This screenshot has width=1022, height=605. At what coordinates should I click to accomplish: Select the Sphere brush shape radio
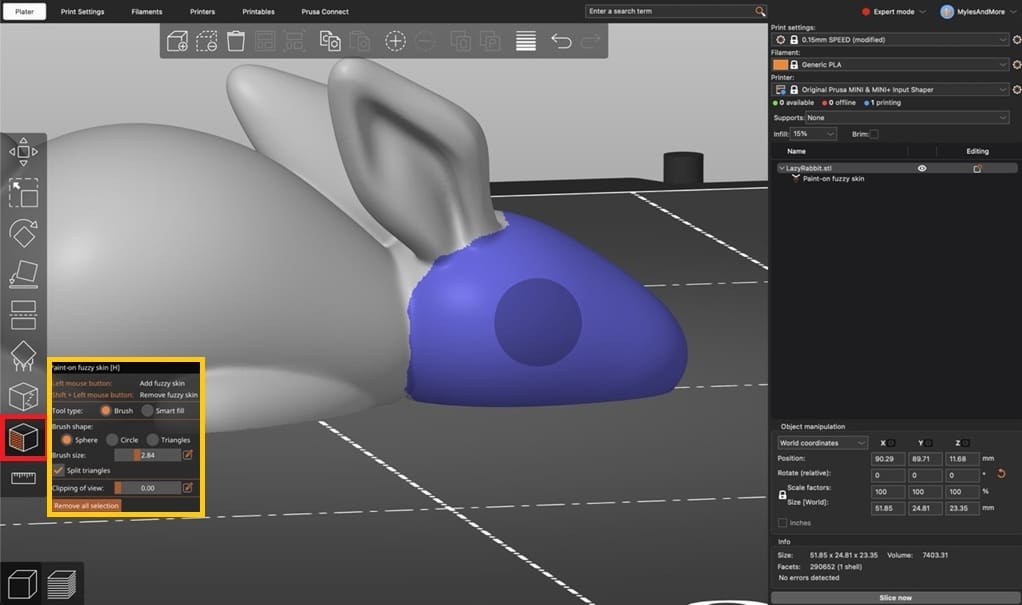(66, 440)
